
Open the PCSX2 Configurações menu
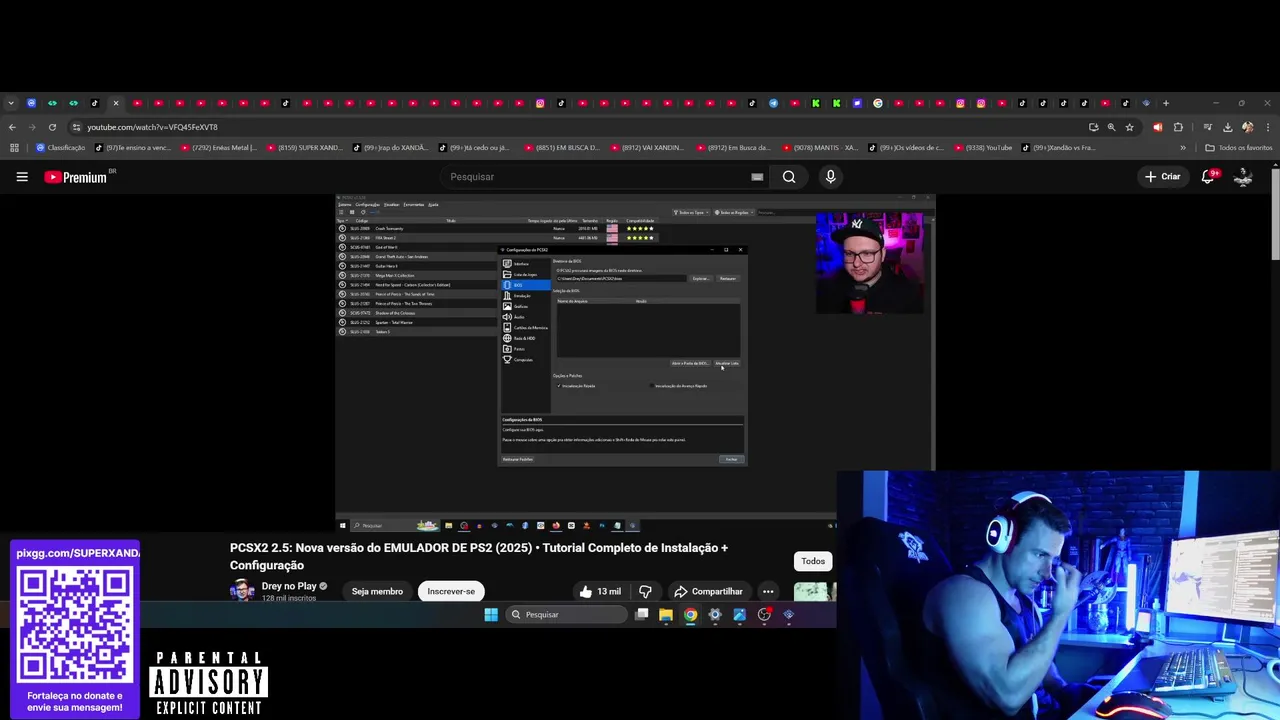pos(367,204)
